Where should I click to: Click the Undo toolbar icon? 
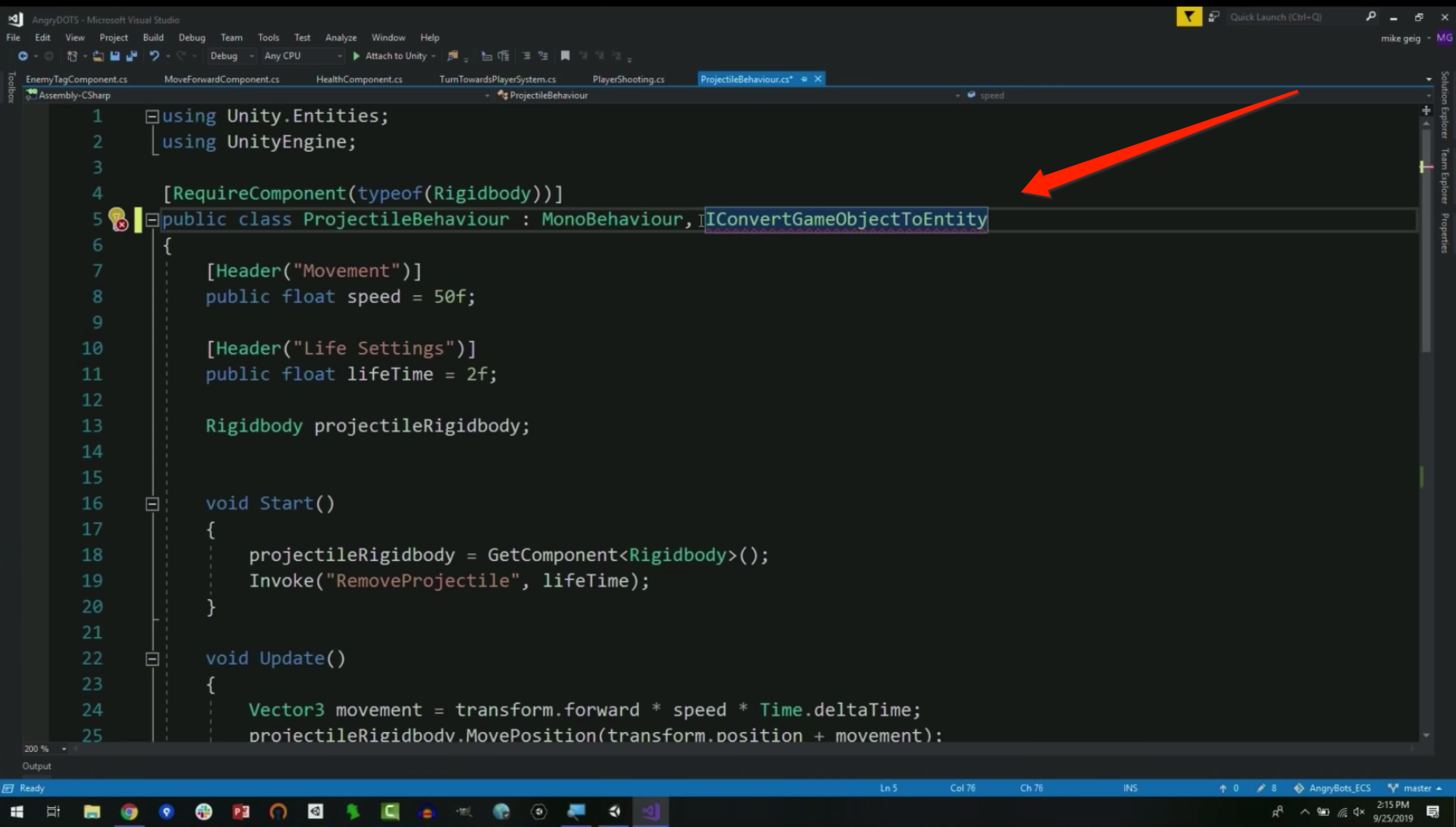(x=154, y=56)
